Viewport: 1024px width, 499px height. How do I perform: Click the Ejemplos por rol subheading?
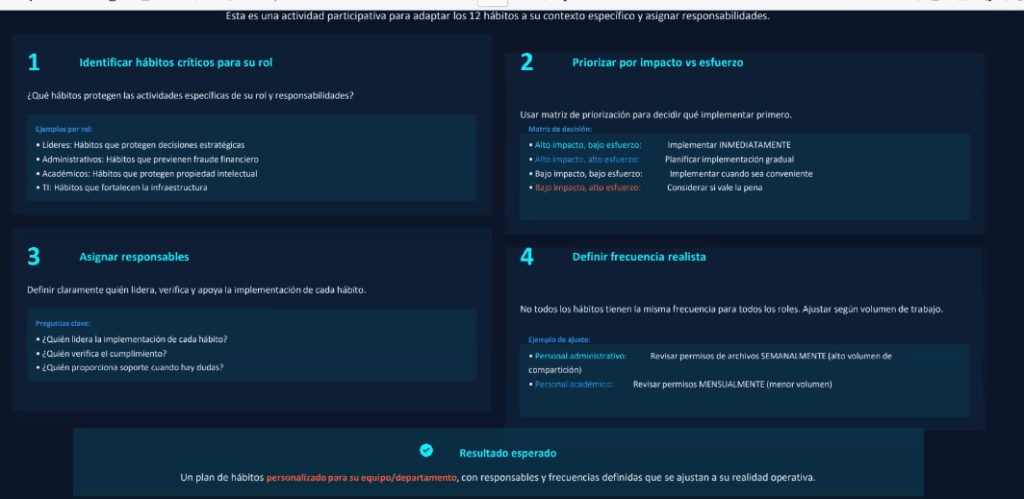pyautogui.click(x=64, y=129)
